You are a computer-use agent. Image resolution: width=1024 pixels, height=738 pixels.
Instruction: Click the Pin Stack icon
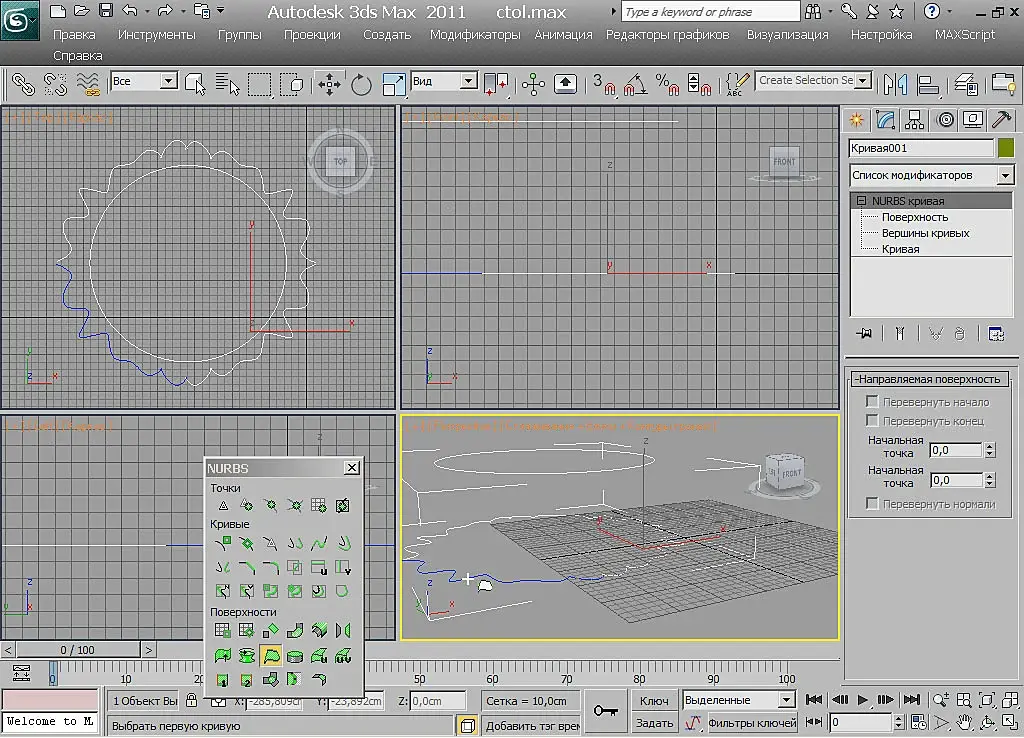[864, 333]
